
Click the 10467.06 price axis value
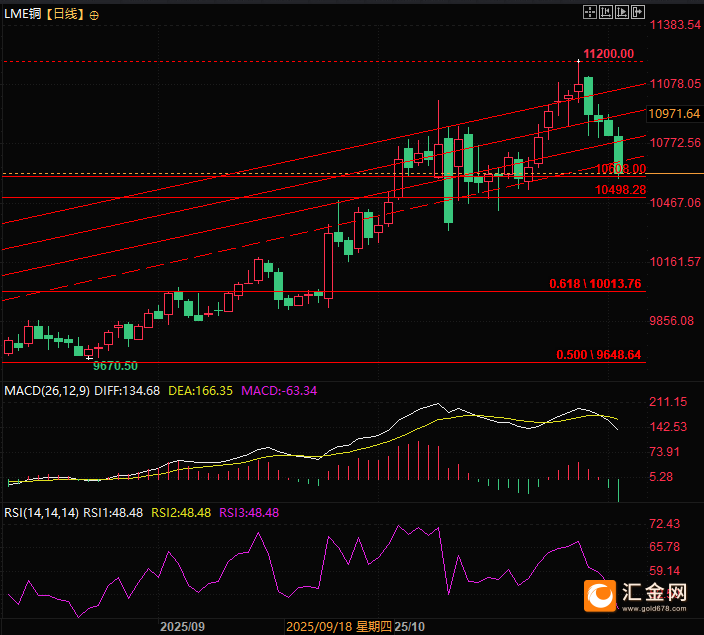[x=675, y=203]
